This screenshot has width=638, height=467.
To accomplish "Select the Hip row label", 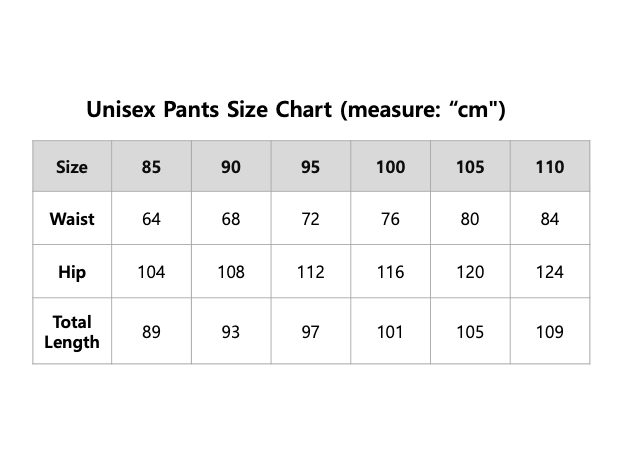I will pyautogui.click(x=72, y=271).
